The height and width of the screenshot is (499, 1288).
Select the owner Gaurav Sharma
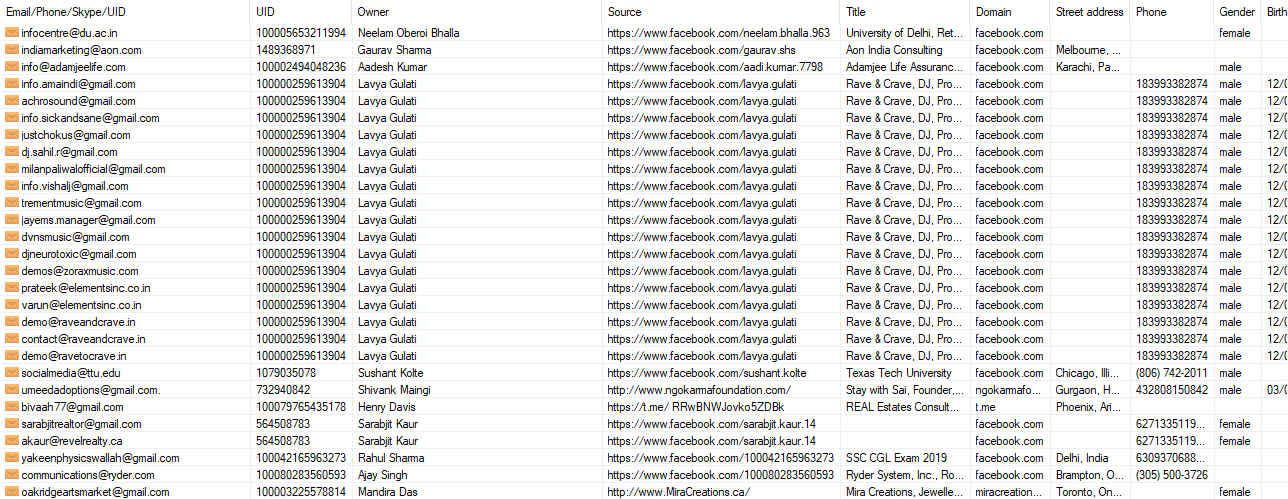[x=394, y=50]
